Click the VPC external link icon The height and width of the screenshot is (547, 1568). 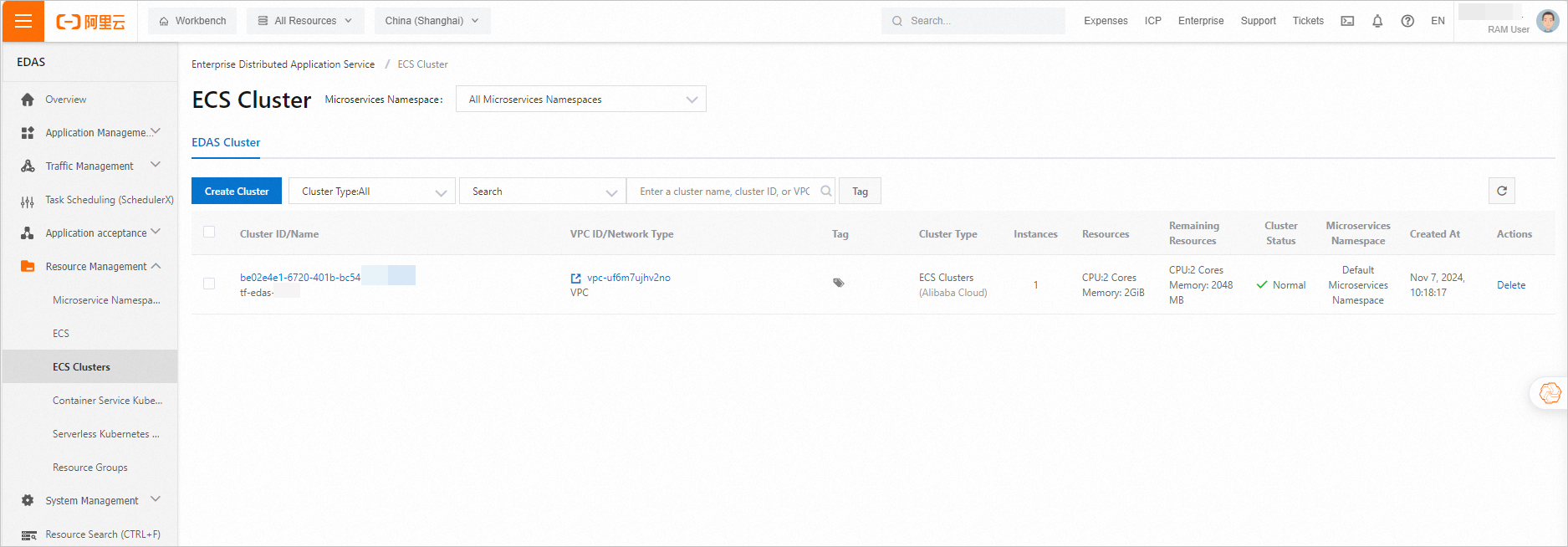pos(575,278)
